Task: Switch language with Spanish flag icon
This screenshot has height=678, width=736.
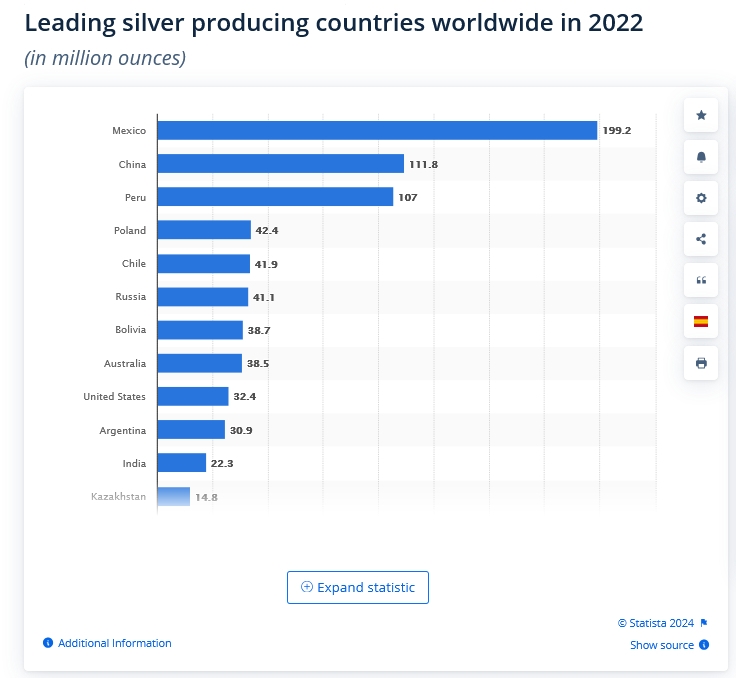Action: click(x=701, y=321)
